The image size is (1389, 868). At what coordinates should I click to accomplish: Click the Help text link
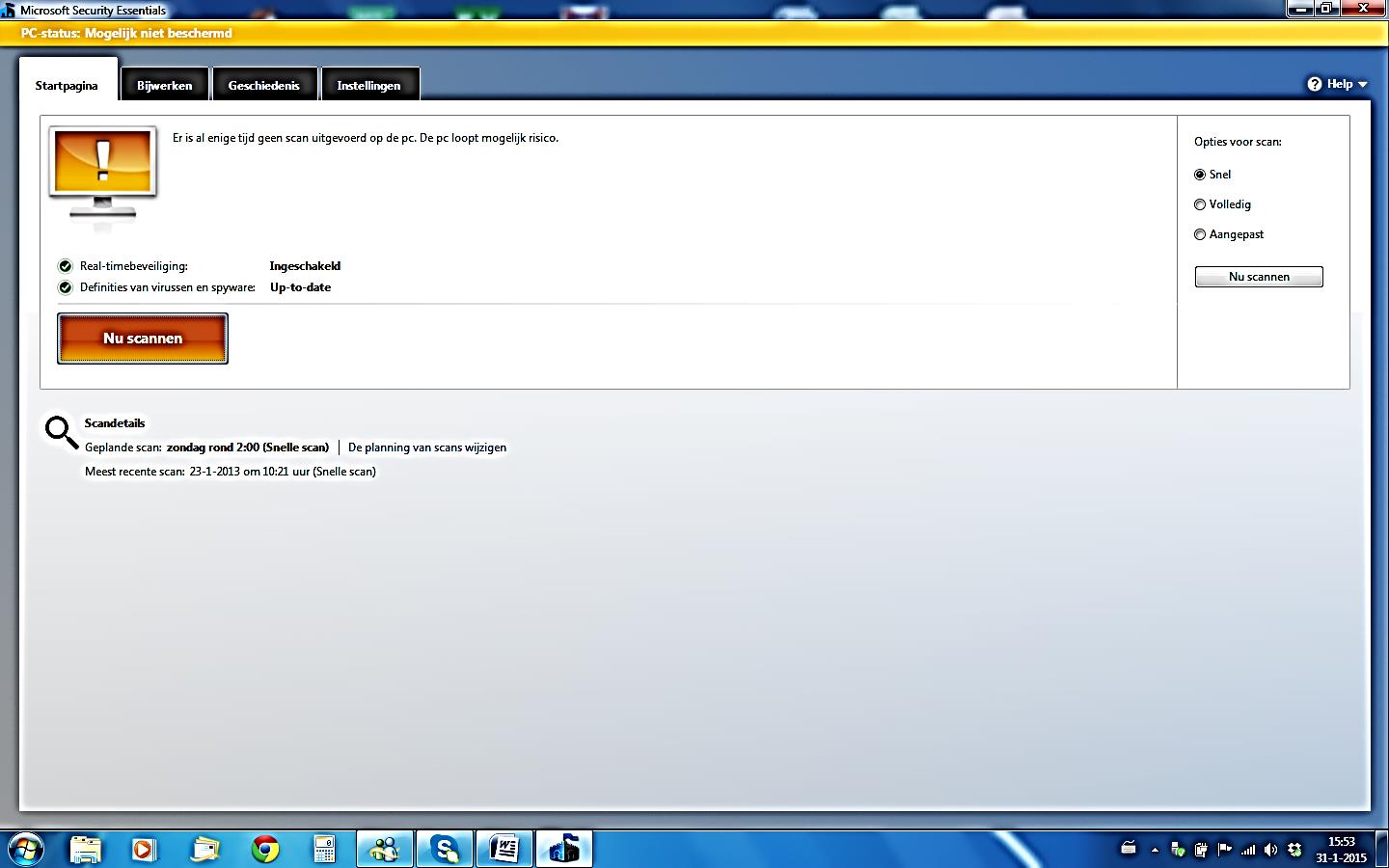pyautogui.click(x=1340, y=84)
